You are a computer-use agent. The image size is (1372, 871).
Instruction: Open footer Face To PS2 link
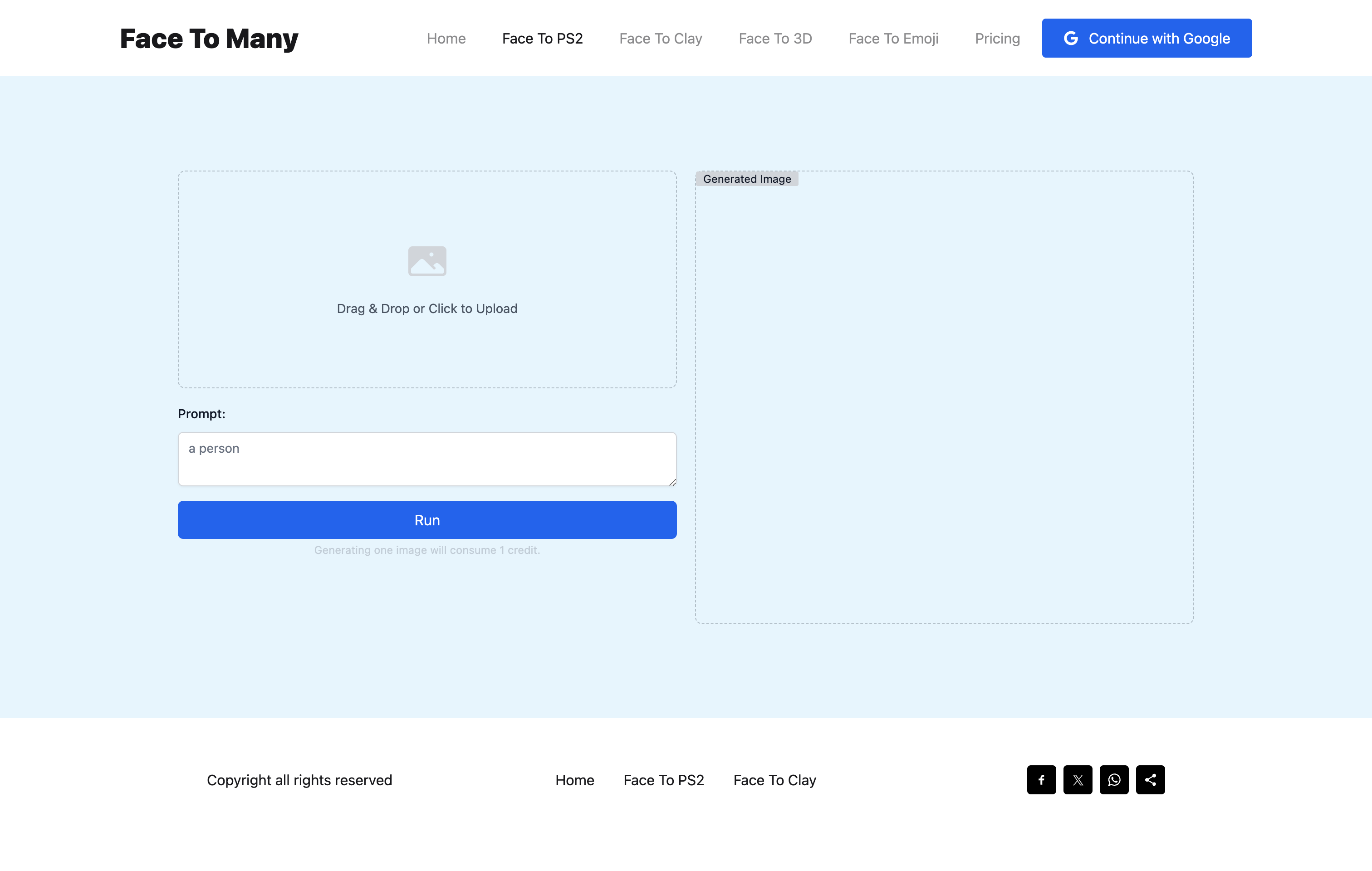[x=663, y=780]
